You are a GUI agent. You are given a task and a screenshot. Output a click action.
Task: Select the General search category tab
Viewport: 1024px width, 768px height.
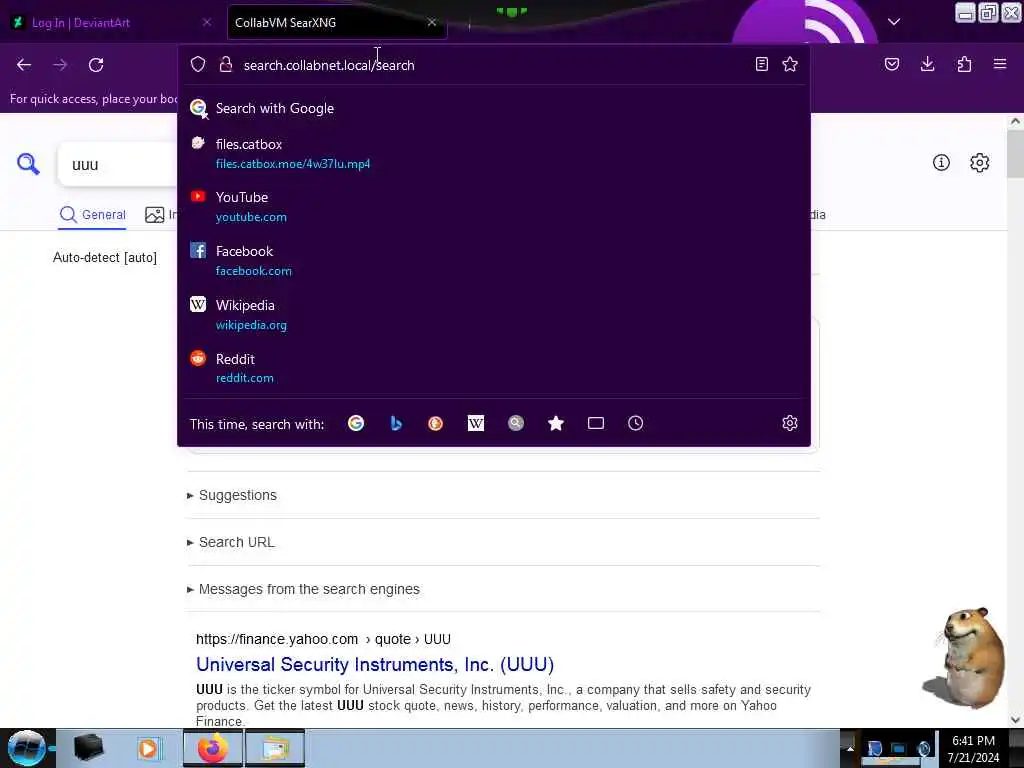pyautogui.click(x=92, y=215)
